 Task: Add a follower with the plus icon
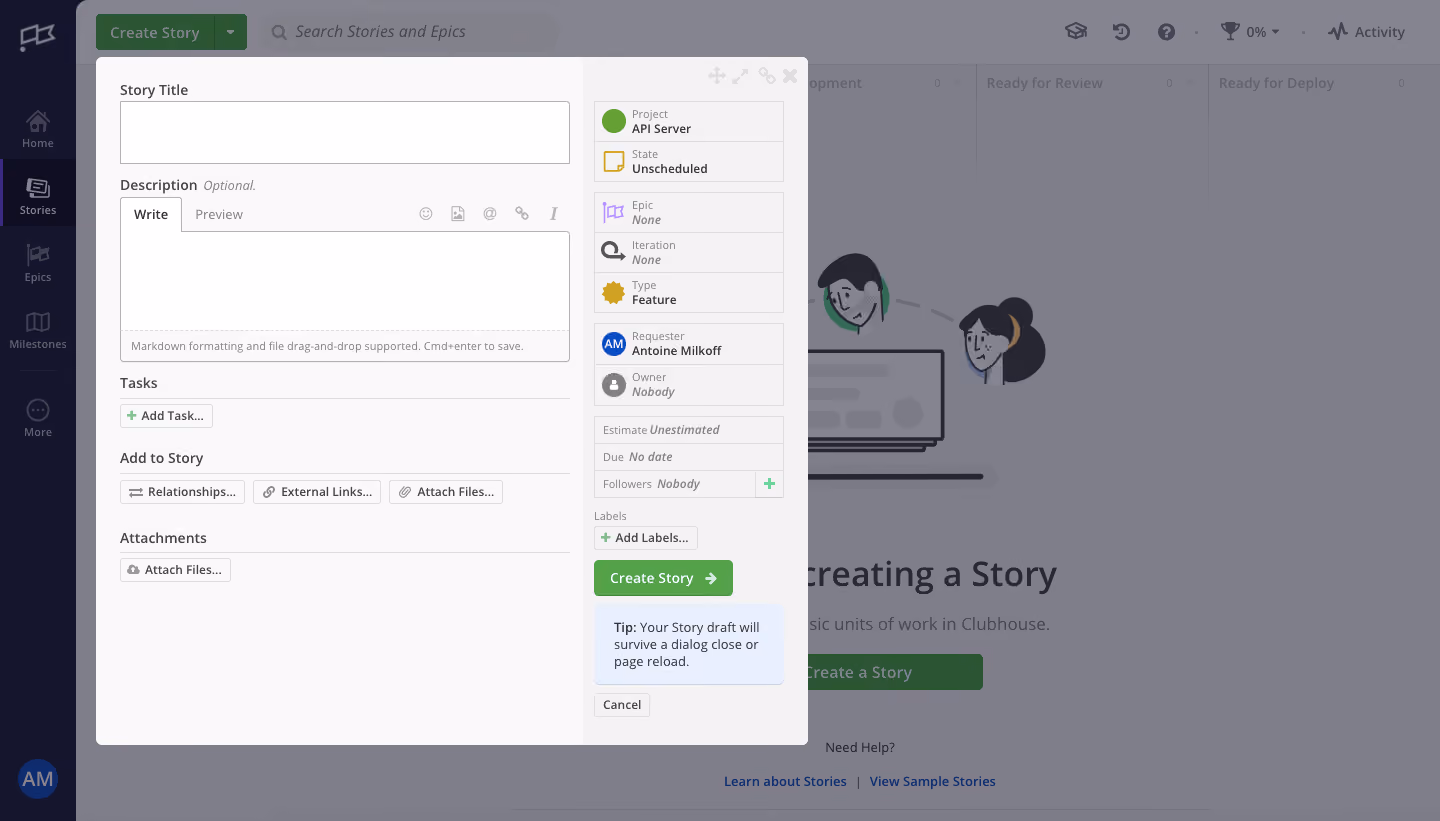pyautogui.click(x=769, y=484)
